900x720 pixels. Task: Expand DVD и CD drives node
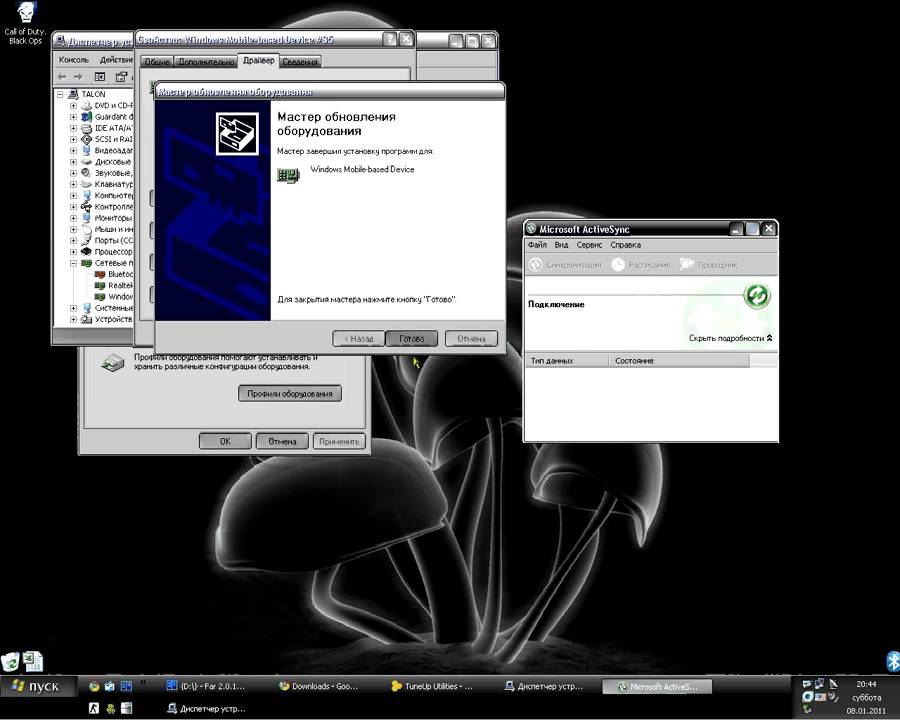(x=73, y=106)
